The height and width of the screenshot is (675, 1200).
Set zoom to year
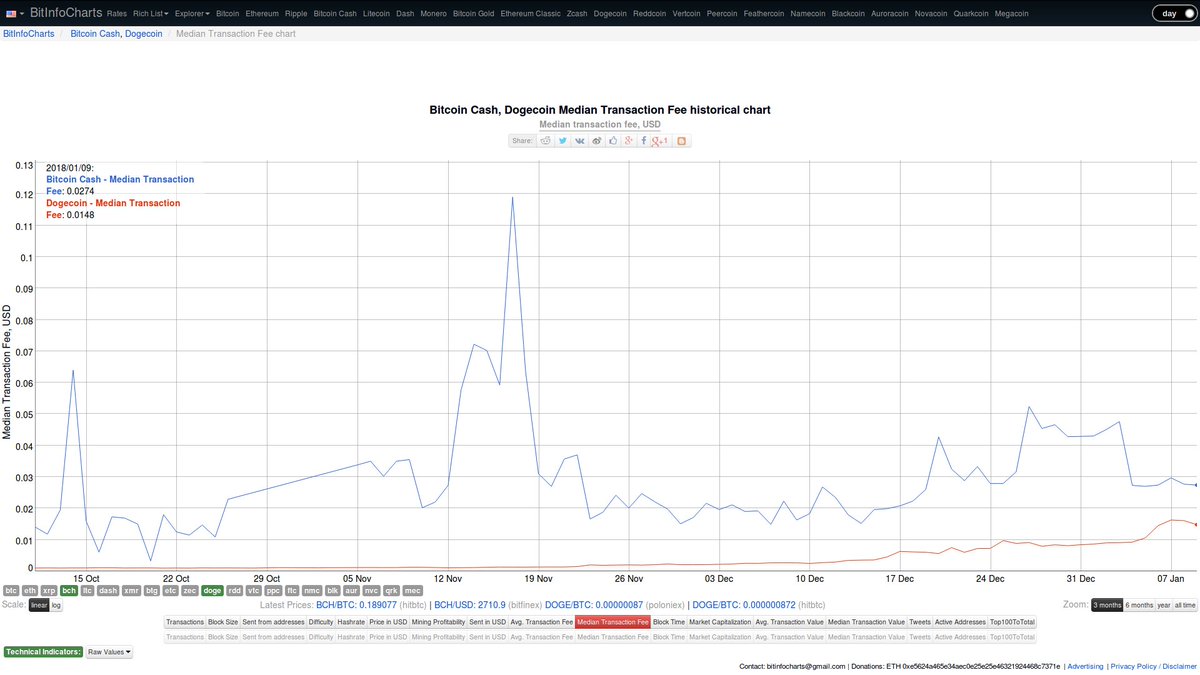(1164, 605)
